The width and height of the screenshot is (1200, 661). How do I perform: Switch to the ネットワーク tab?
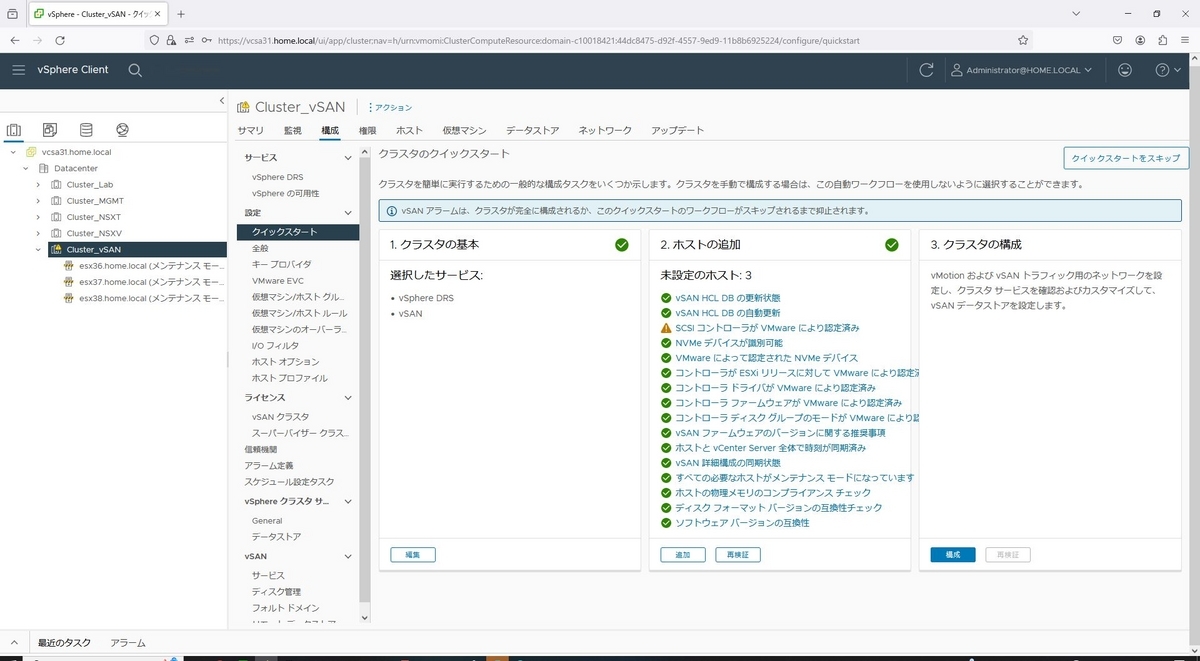coord(605,131)
